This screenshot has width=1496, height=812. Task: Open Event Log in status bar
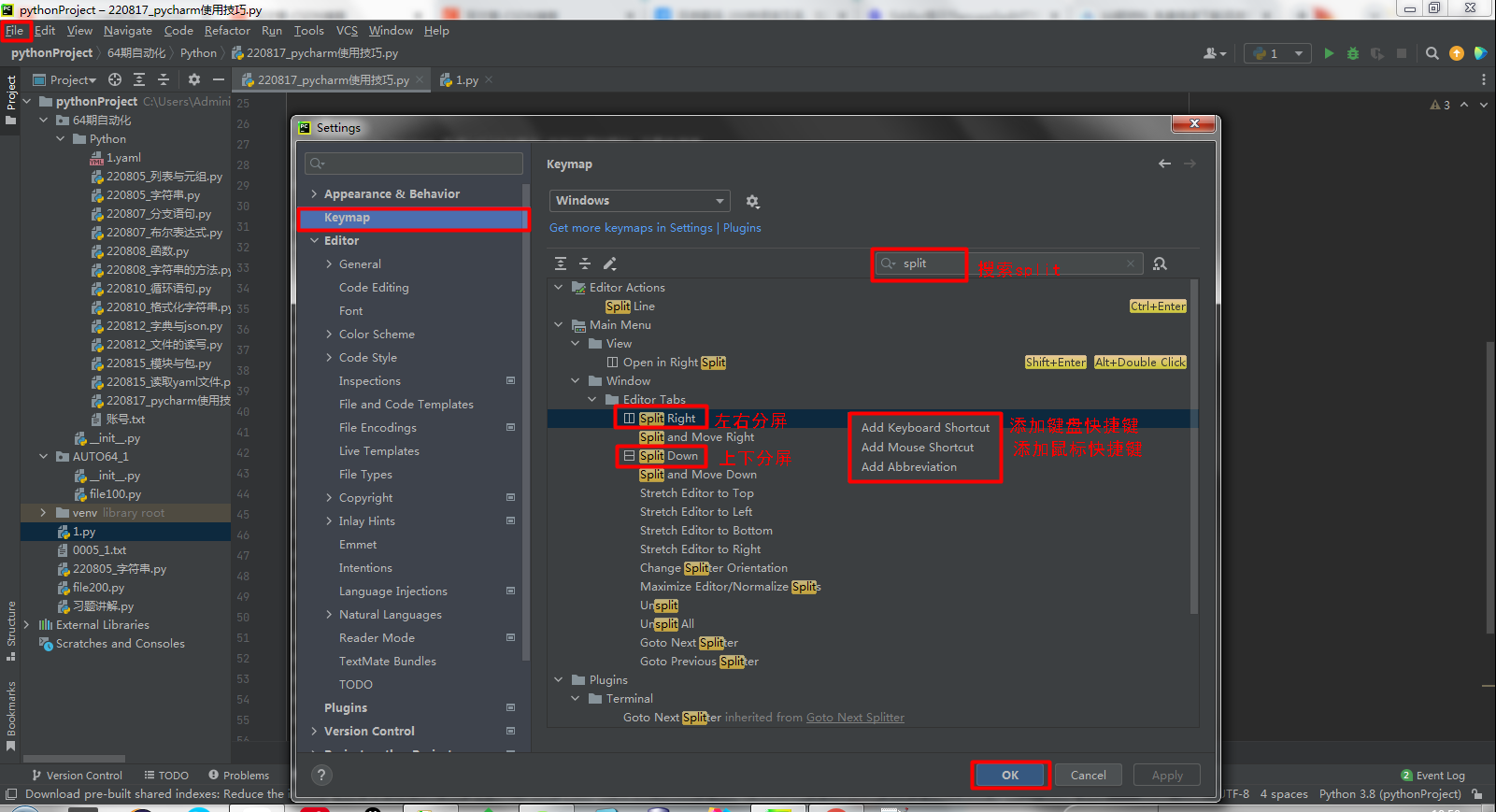[1432, 776]
